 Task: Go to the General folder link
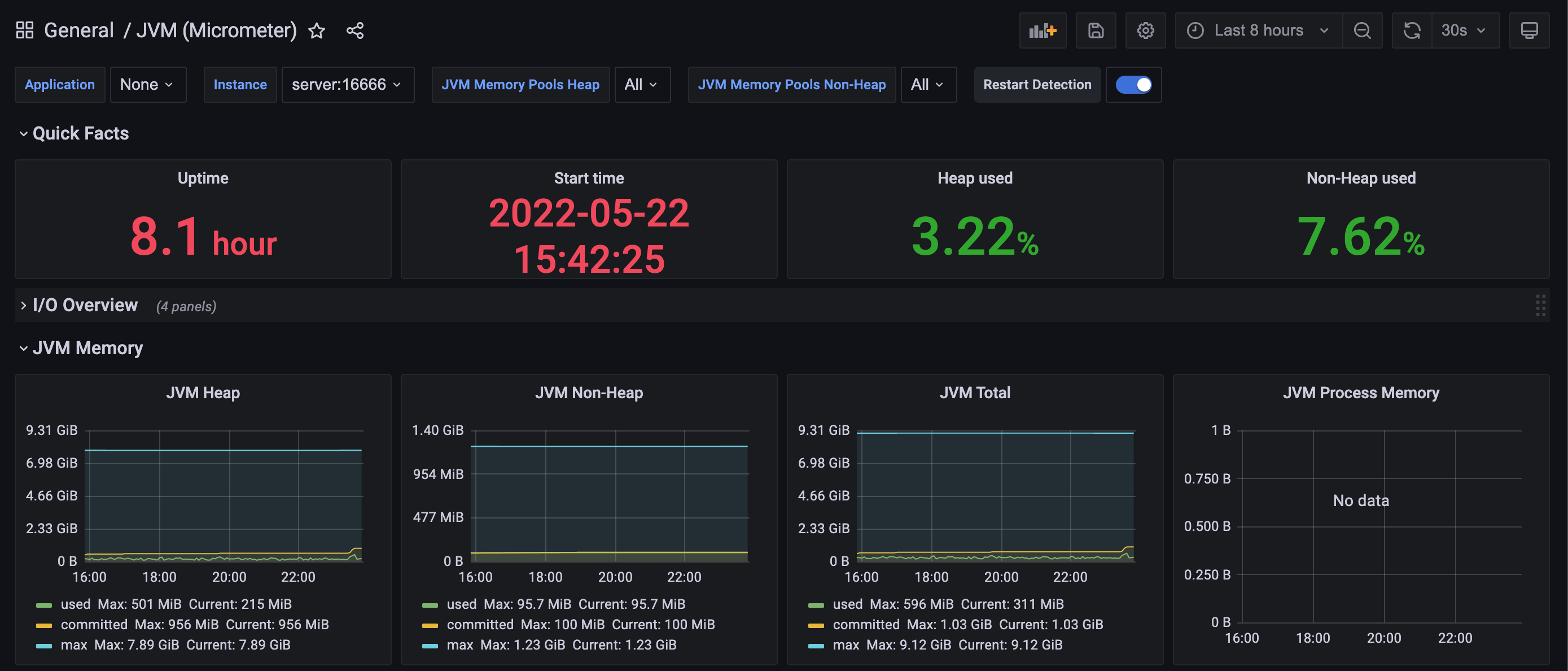pos(78,30)
